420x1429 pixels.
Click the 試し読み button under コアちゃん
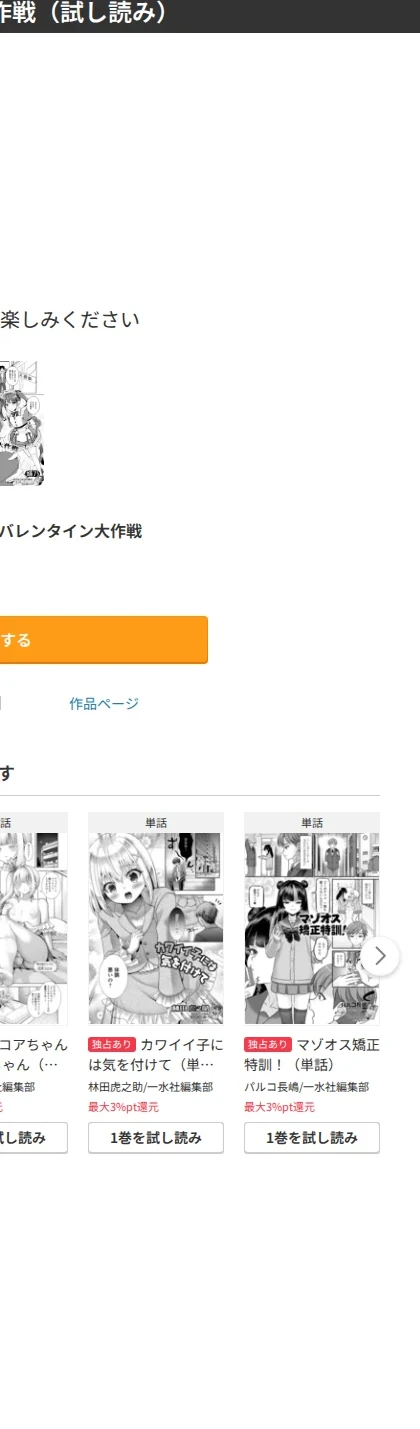click(34, 1138)
